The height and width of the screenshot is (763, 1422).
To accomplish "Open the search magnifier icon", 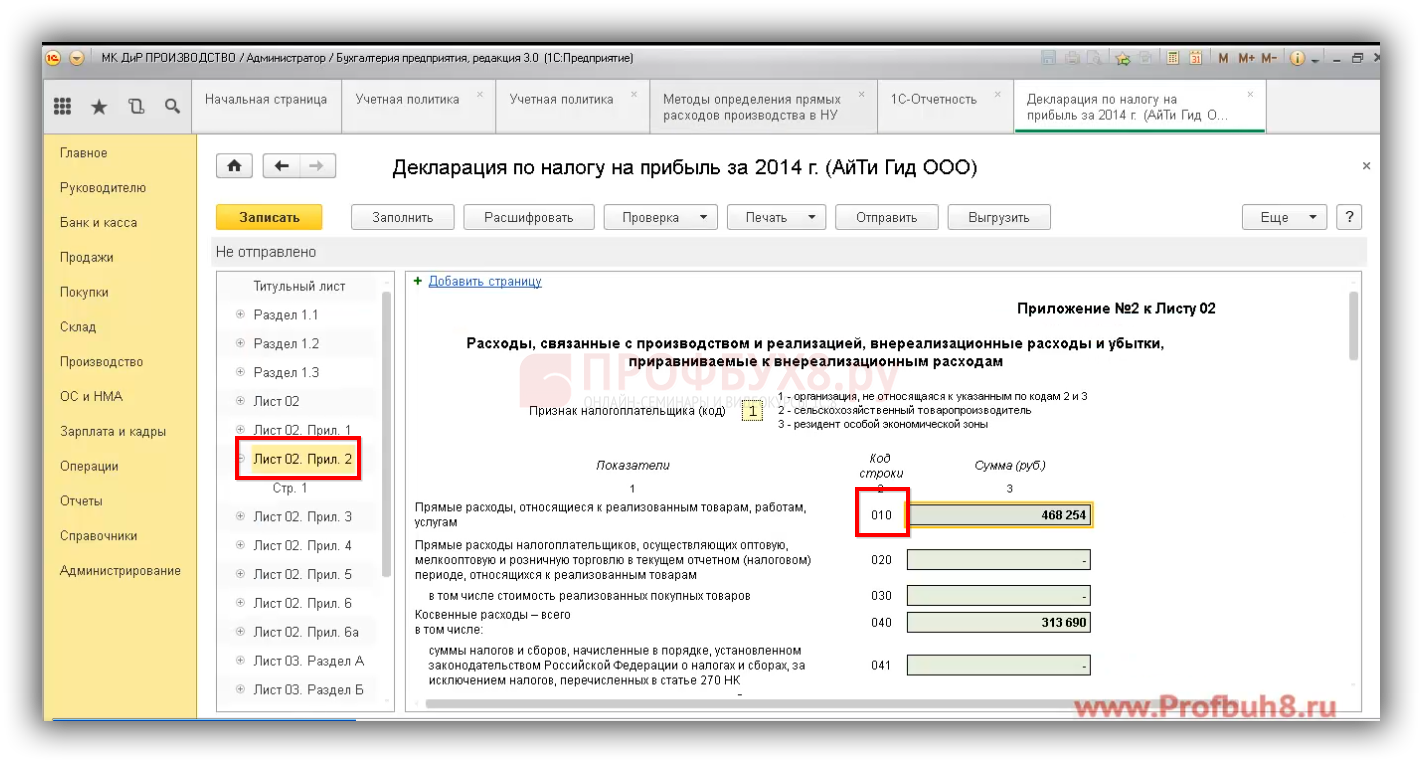I will coord(172,106).
